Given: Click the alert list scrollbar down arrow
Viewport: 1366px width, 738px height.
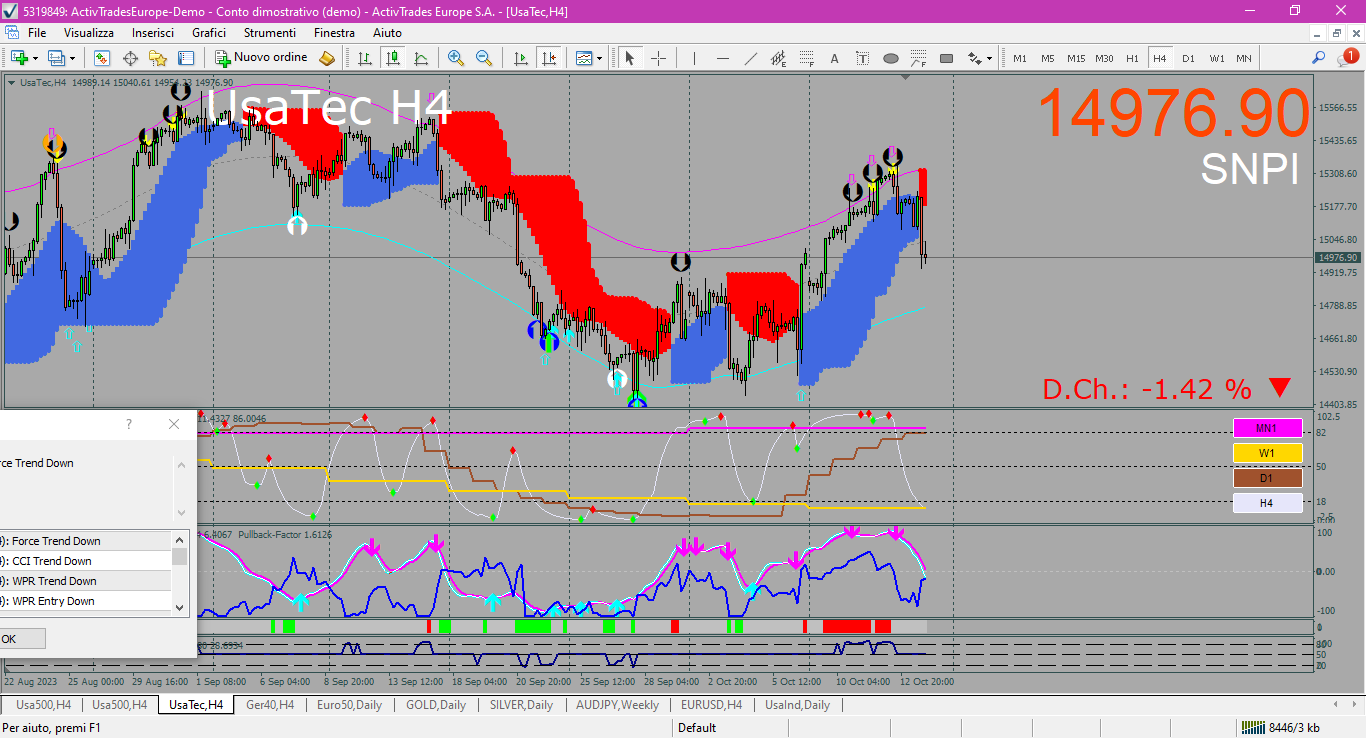Looking at the screenshot, I should pyautogui.click(x=180, y=607).
